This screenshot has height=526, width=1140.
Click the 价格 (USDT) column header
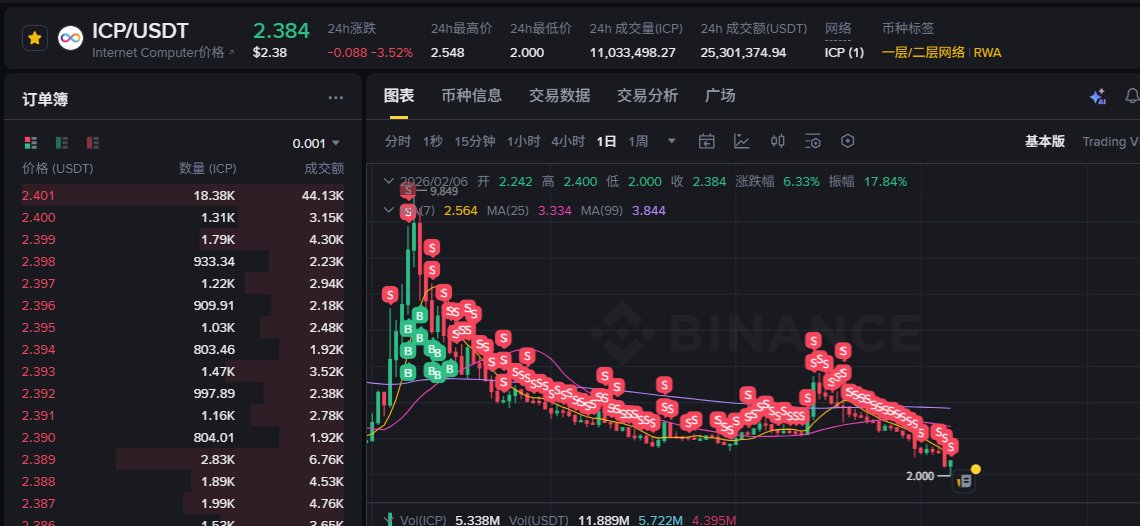(57, 169)
